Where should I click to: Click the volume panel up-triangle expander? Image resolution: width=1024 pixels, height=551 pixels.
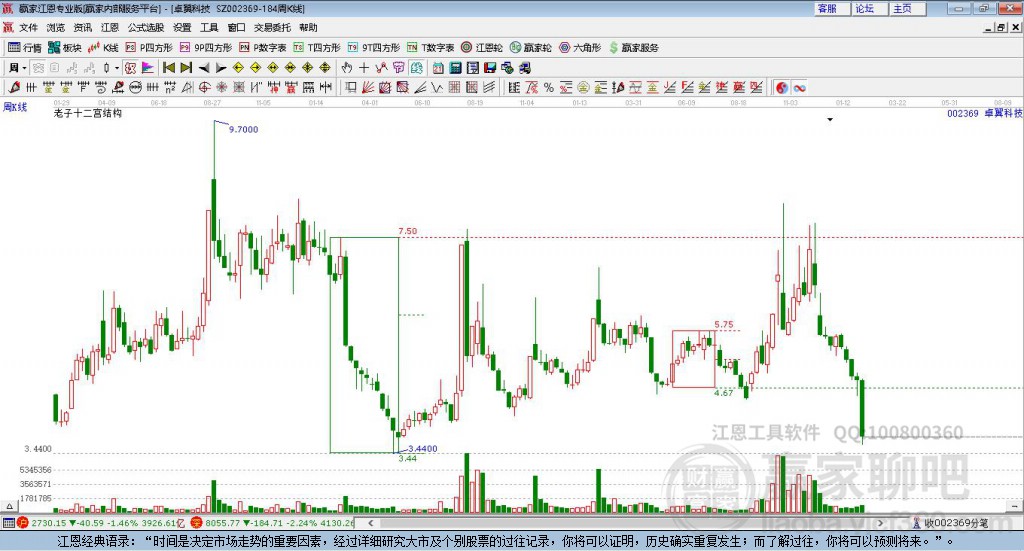pyautogui.click(x=9, y=506)
